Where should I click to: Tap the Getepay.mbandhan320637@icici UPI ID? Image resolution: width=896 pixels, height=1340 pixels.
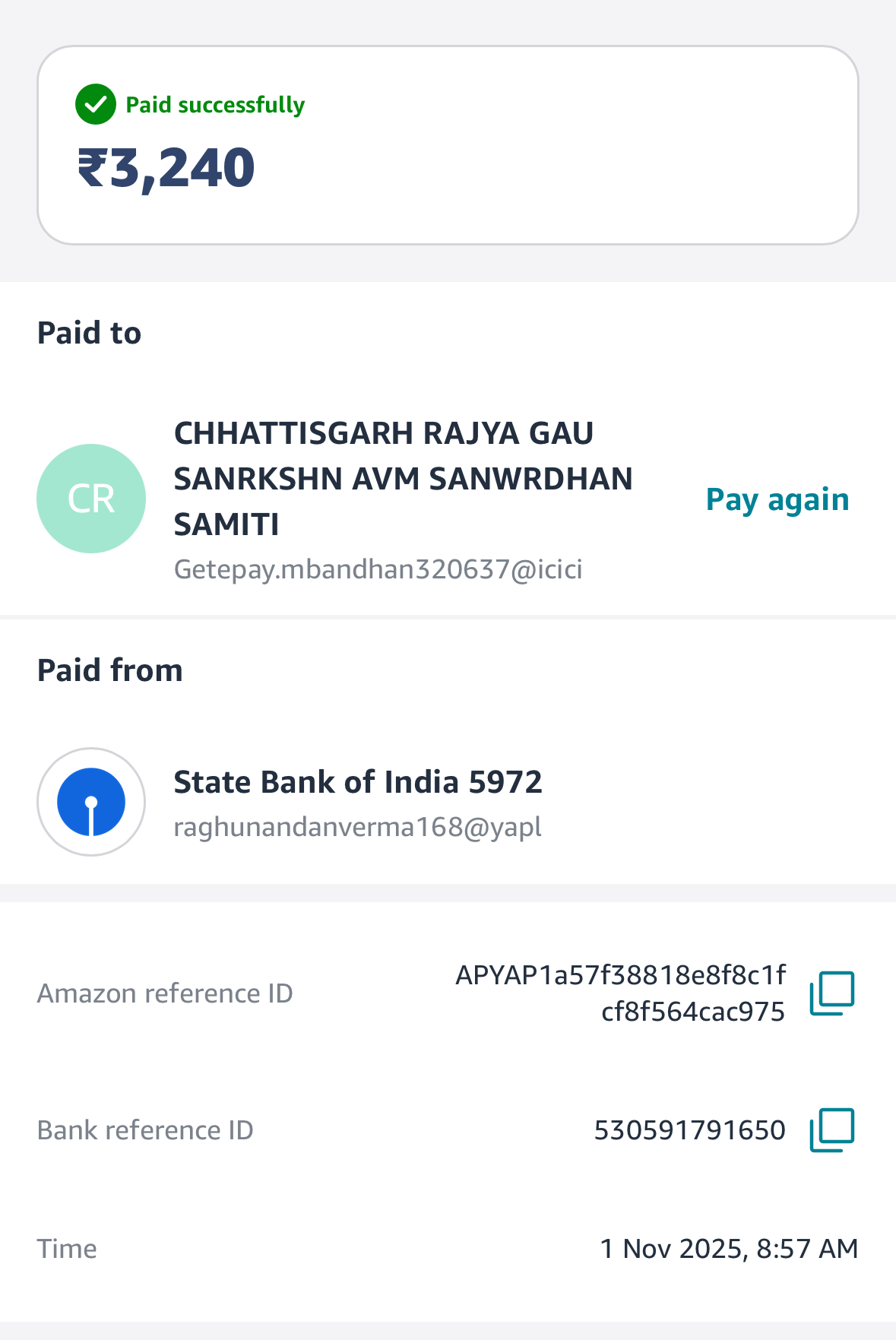click(x=378, y=569)
